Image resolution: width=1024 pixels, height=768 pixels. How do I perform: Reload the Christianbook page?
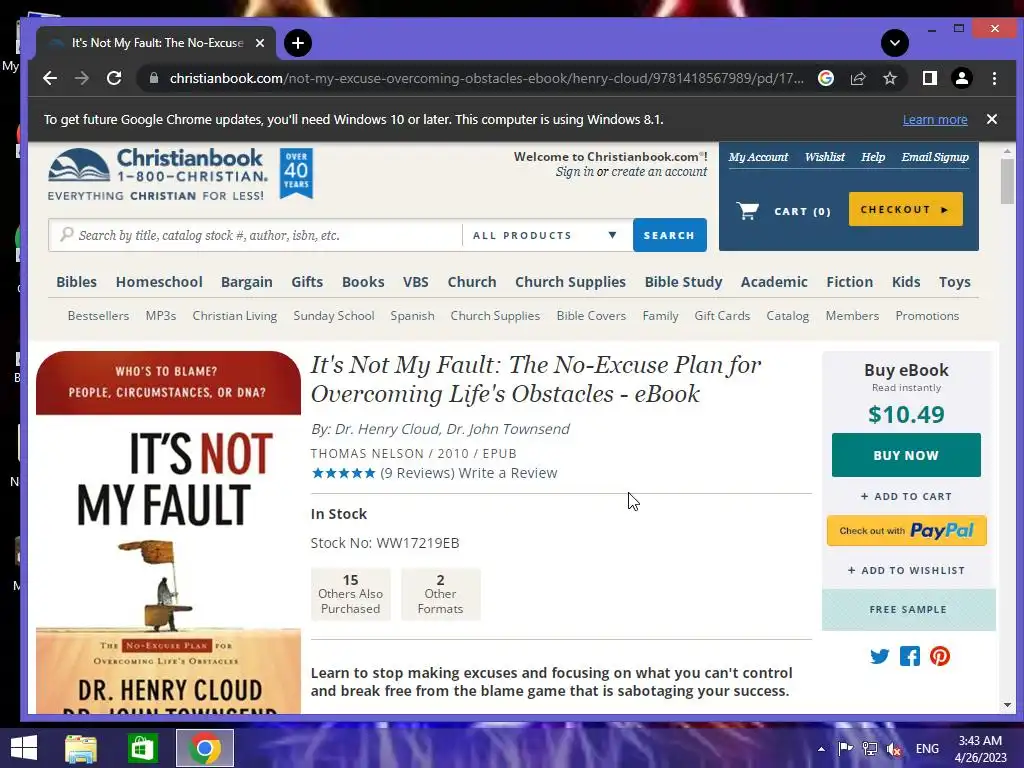tap(114, 78)
